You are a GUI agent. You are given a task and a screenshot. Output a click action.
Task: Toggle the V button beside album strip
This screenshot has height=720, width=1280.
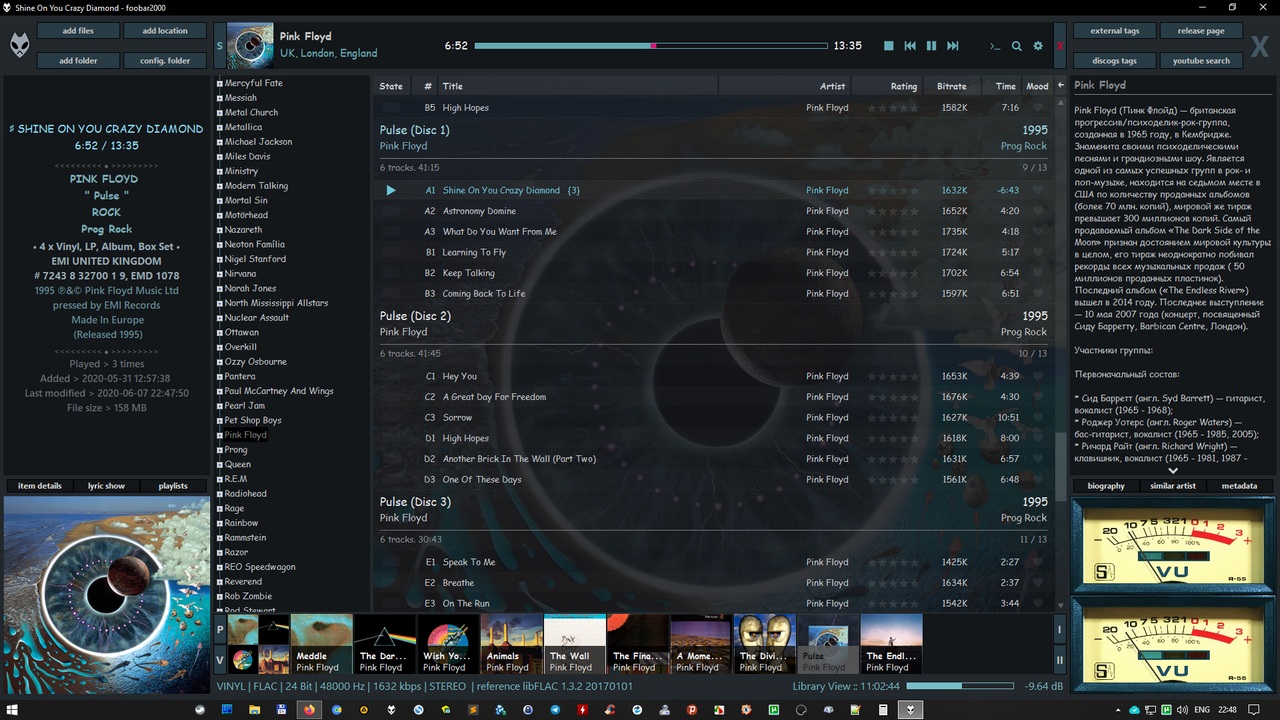click(x=220, y=660)
